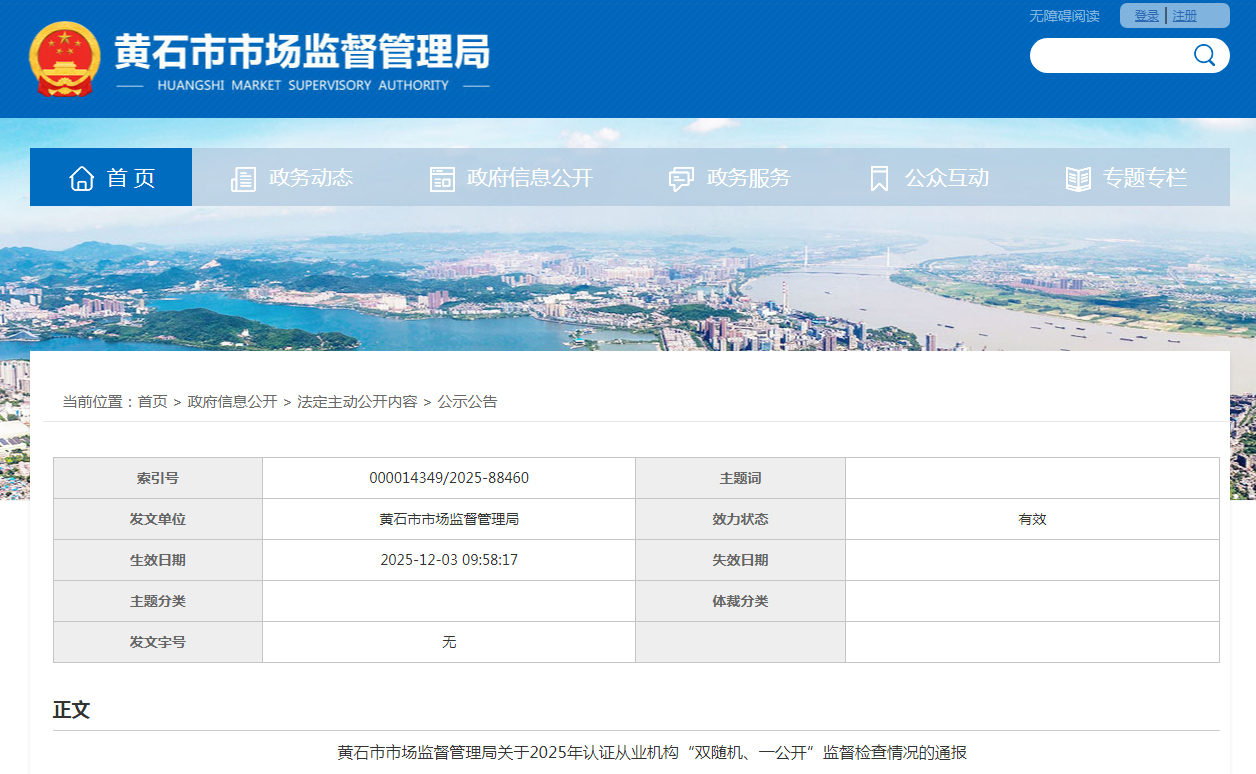1256x774 pixels.
Task: Focus the site search input field
Action: pos(1110,55)
